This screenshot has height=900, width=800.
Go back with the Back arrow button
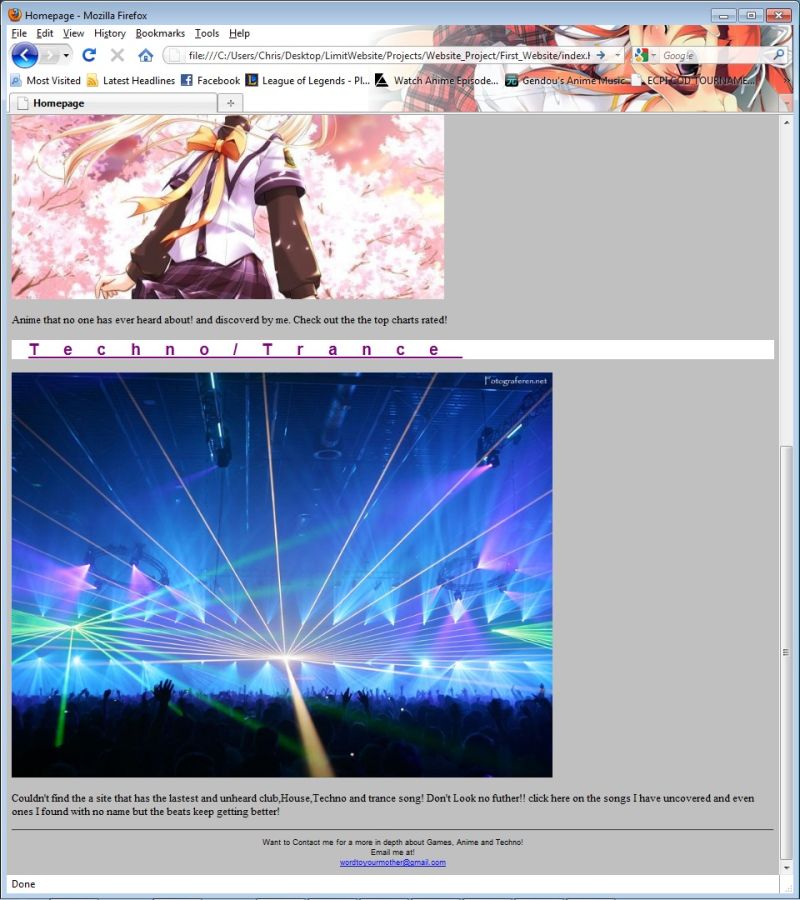point(25,56)
